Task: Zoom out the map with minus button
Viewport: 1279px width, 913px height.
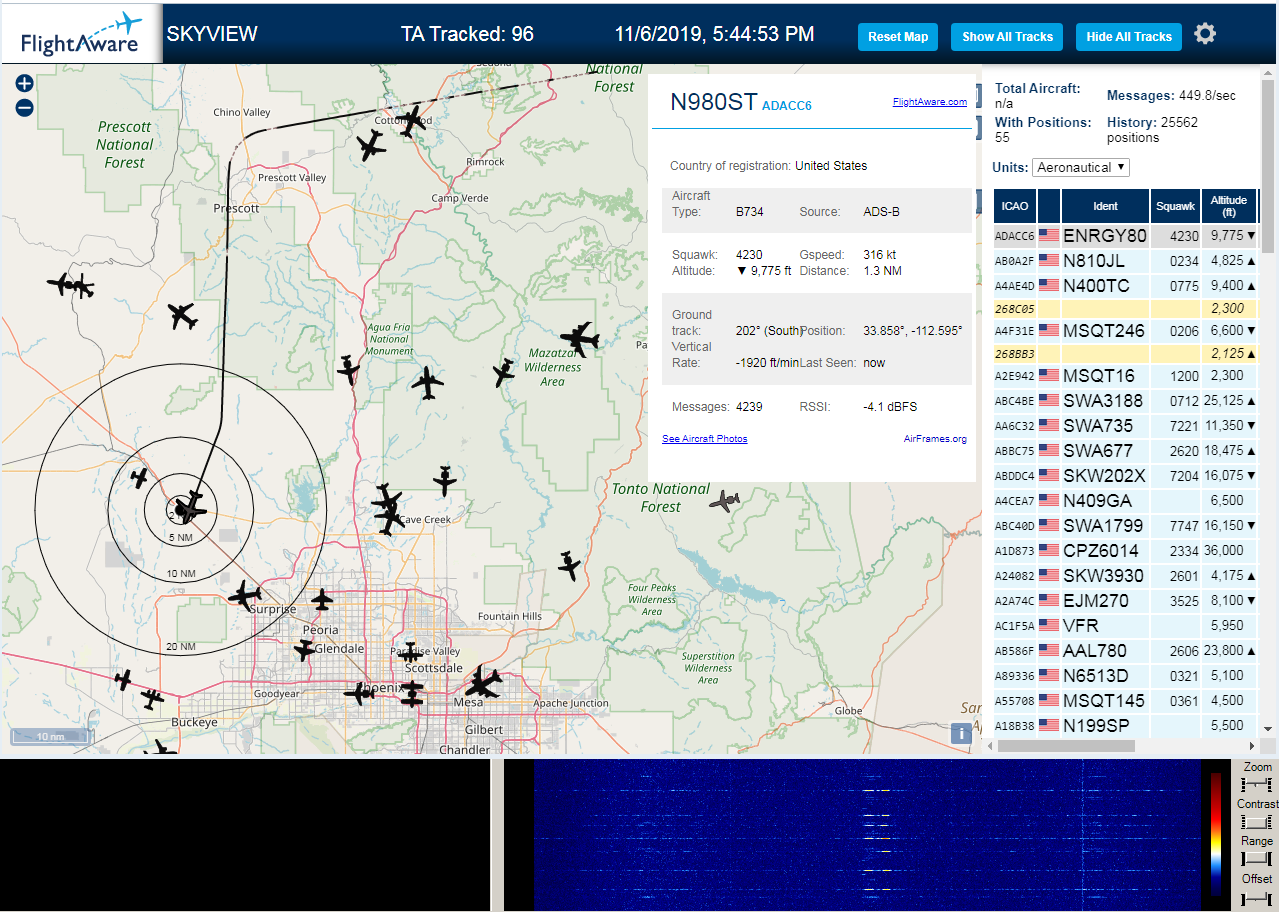Action: [25, 107]
